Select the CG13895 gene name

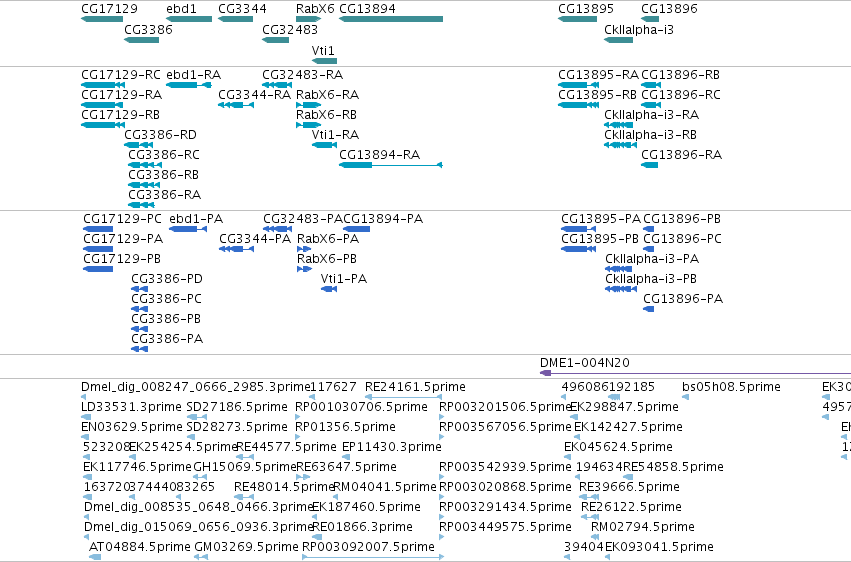[586, 9]
